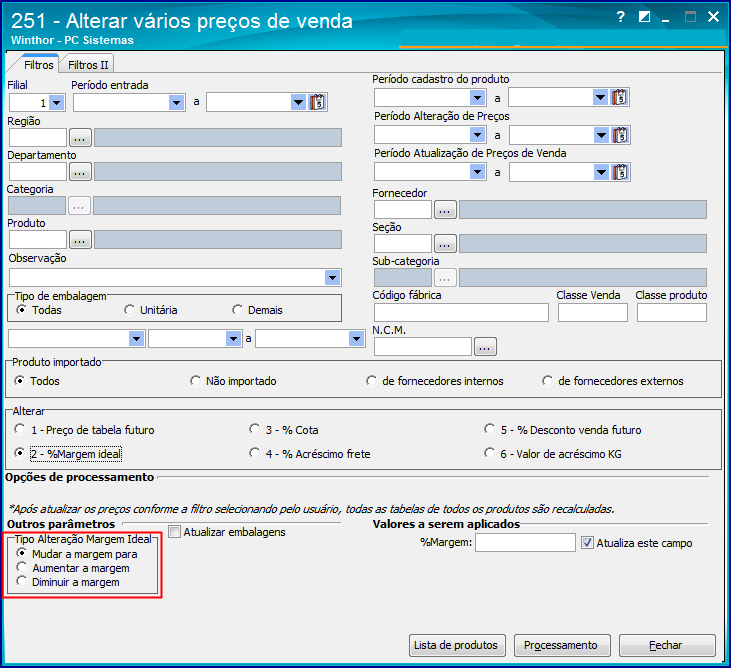Select Demais packaging type
Screen dimensions: 731x668
click(238, 310)
